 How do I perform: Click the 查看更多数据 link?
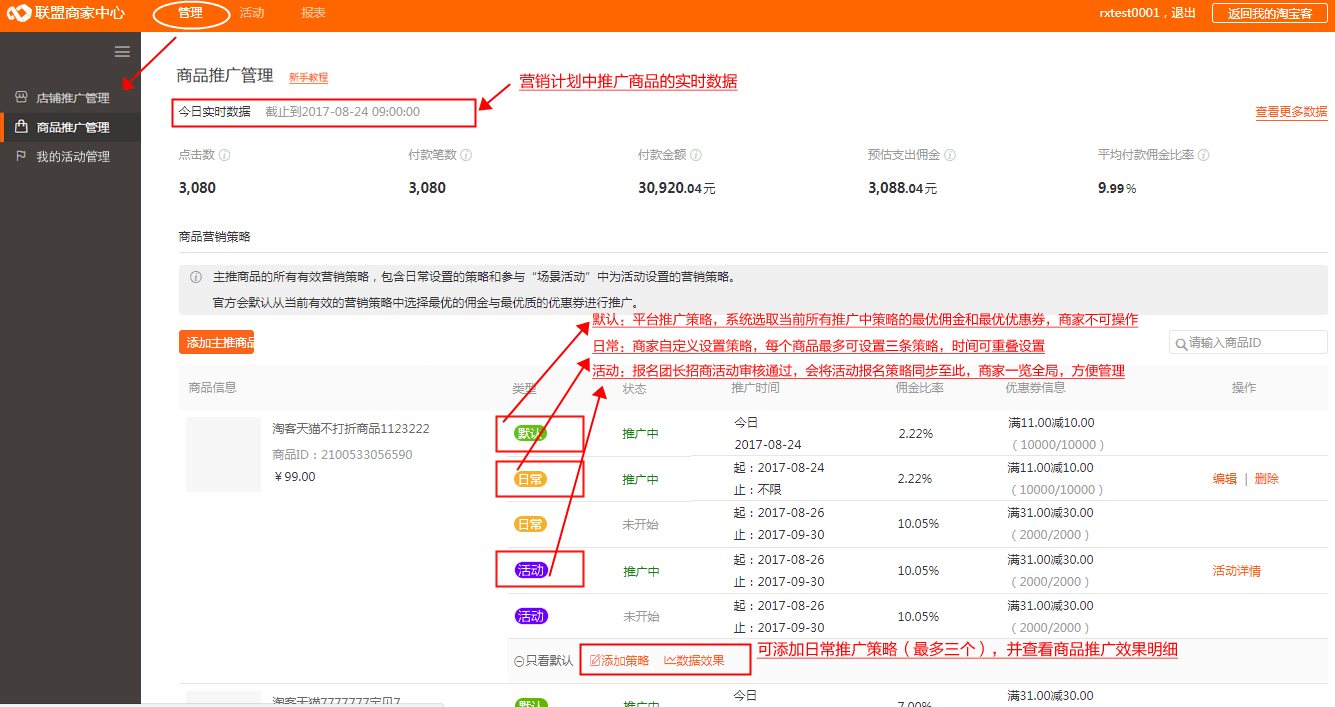[1290, 113]
